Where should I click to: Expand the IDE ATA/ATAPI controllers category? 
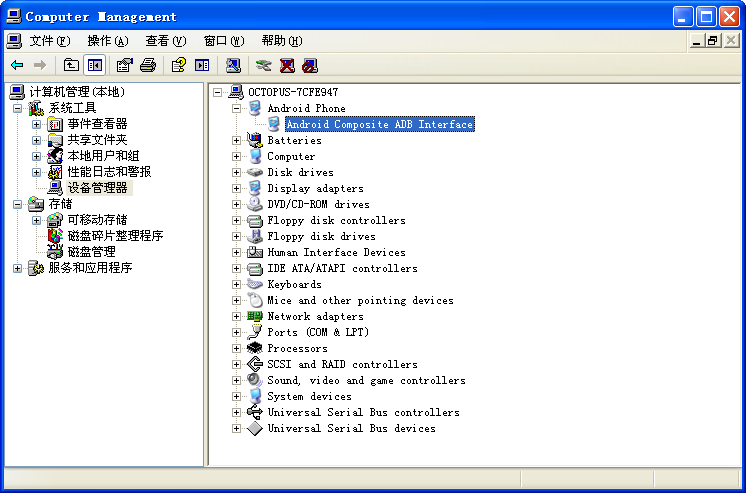coord(236,268)
